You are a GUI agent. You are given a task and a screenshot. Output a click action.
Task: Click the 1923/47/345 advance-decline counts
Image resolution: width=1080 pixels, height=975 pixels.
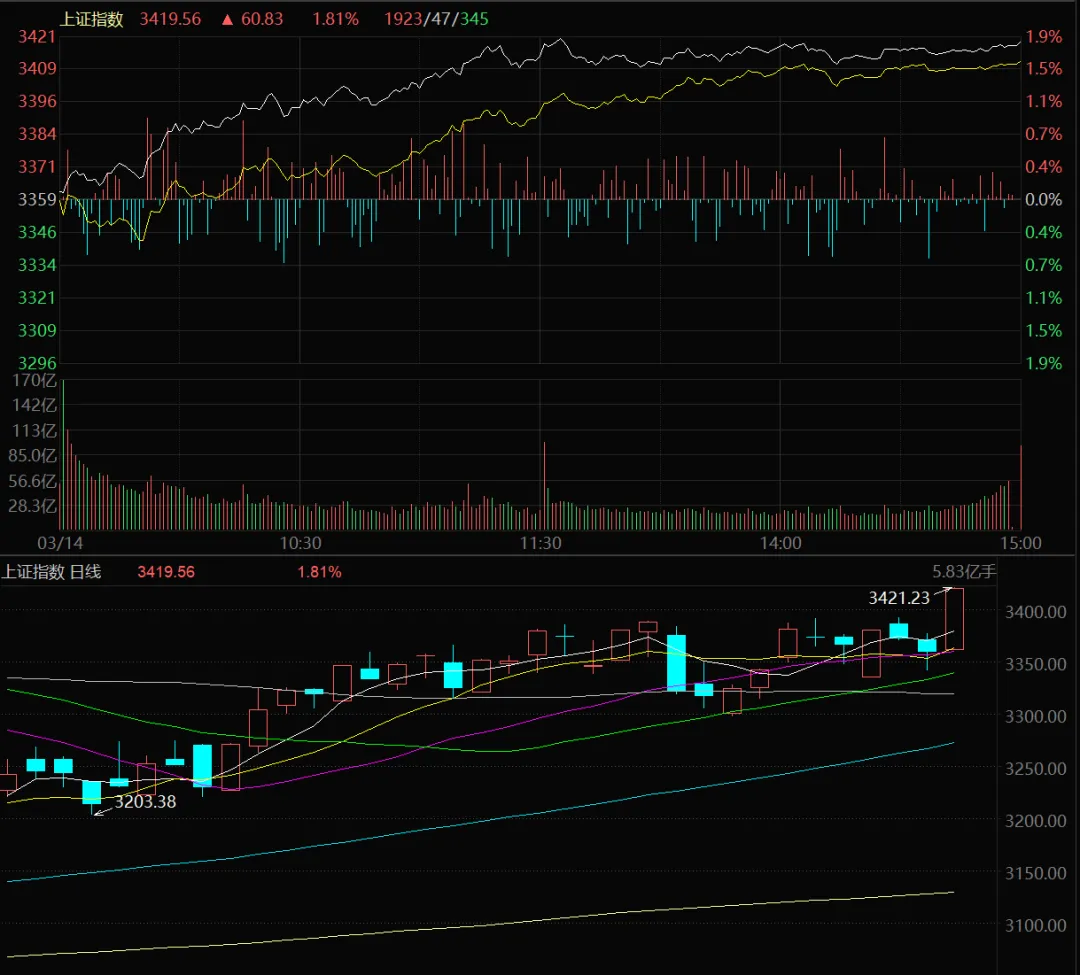pos(436,19)
